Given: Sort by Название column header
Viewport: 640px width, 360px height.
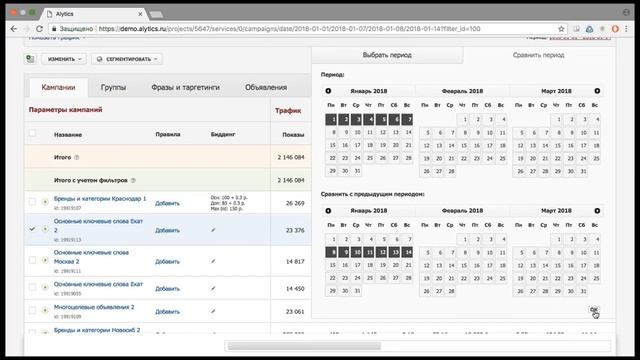Looking at the screenshot, I should click(68, 135).
